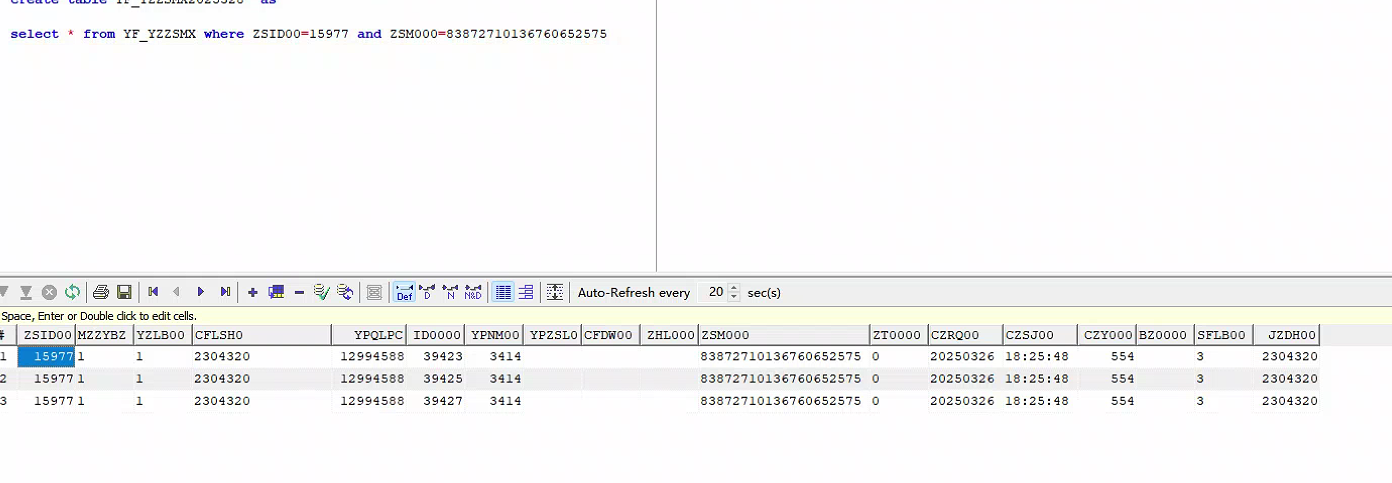The width and height of the screenshot is (1392, 483).
Task: Jump to the last record
Action: (x=225, y=292)
